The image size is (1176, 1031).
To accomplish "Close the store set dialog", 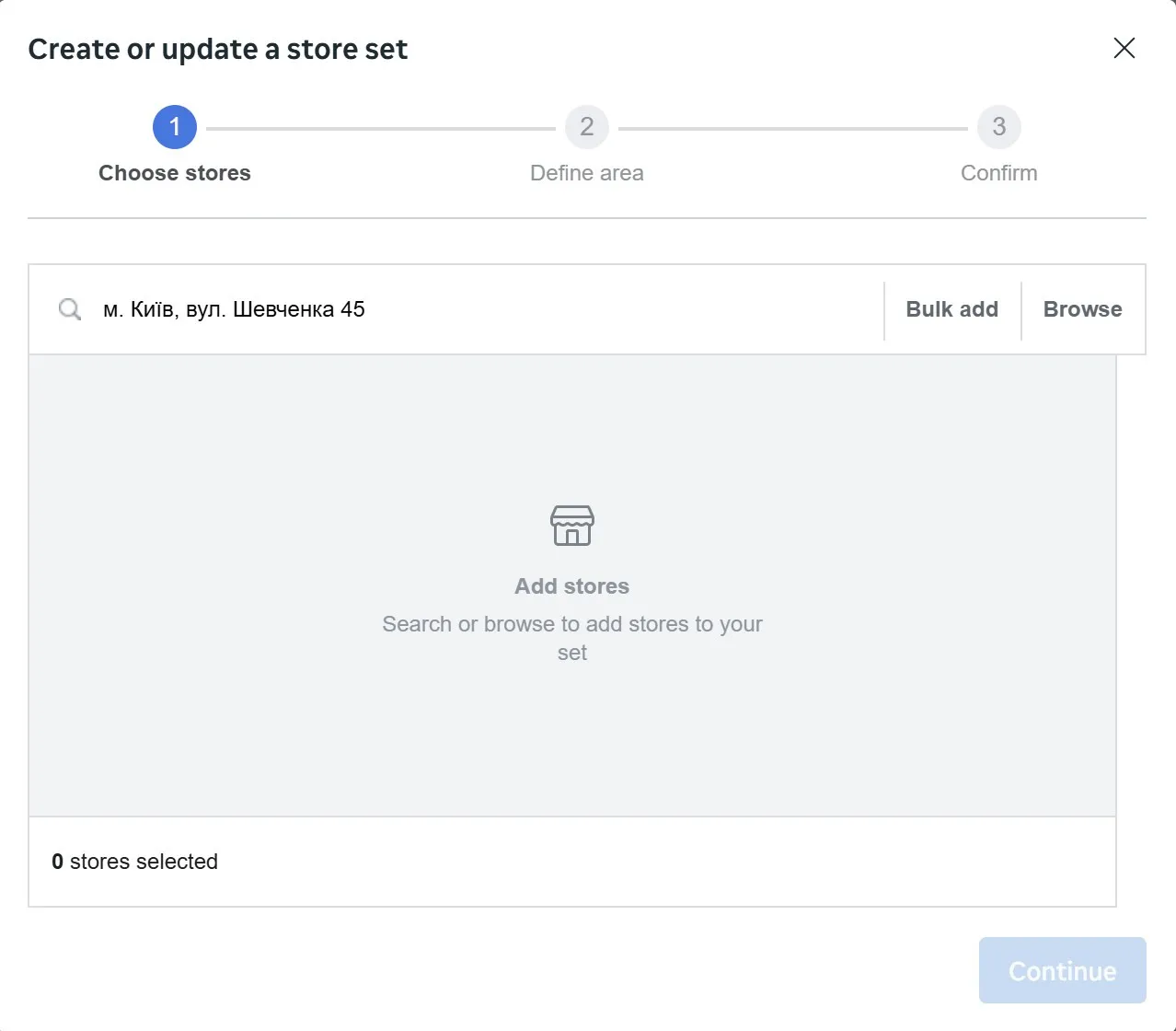I will tap(1124, 49).
